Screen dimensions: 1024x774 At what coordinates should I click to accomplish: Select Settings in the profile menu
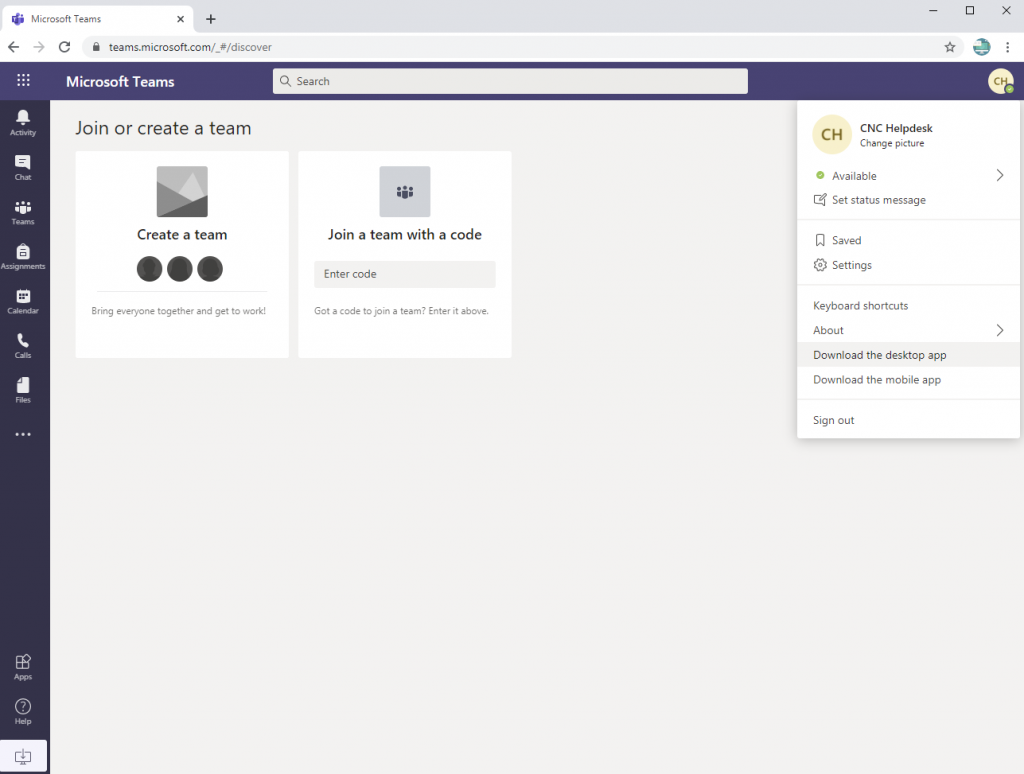point(851,265)
